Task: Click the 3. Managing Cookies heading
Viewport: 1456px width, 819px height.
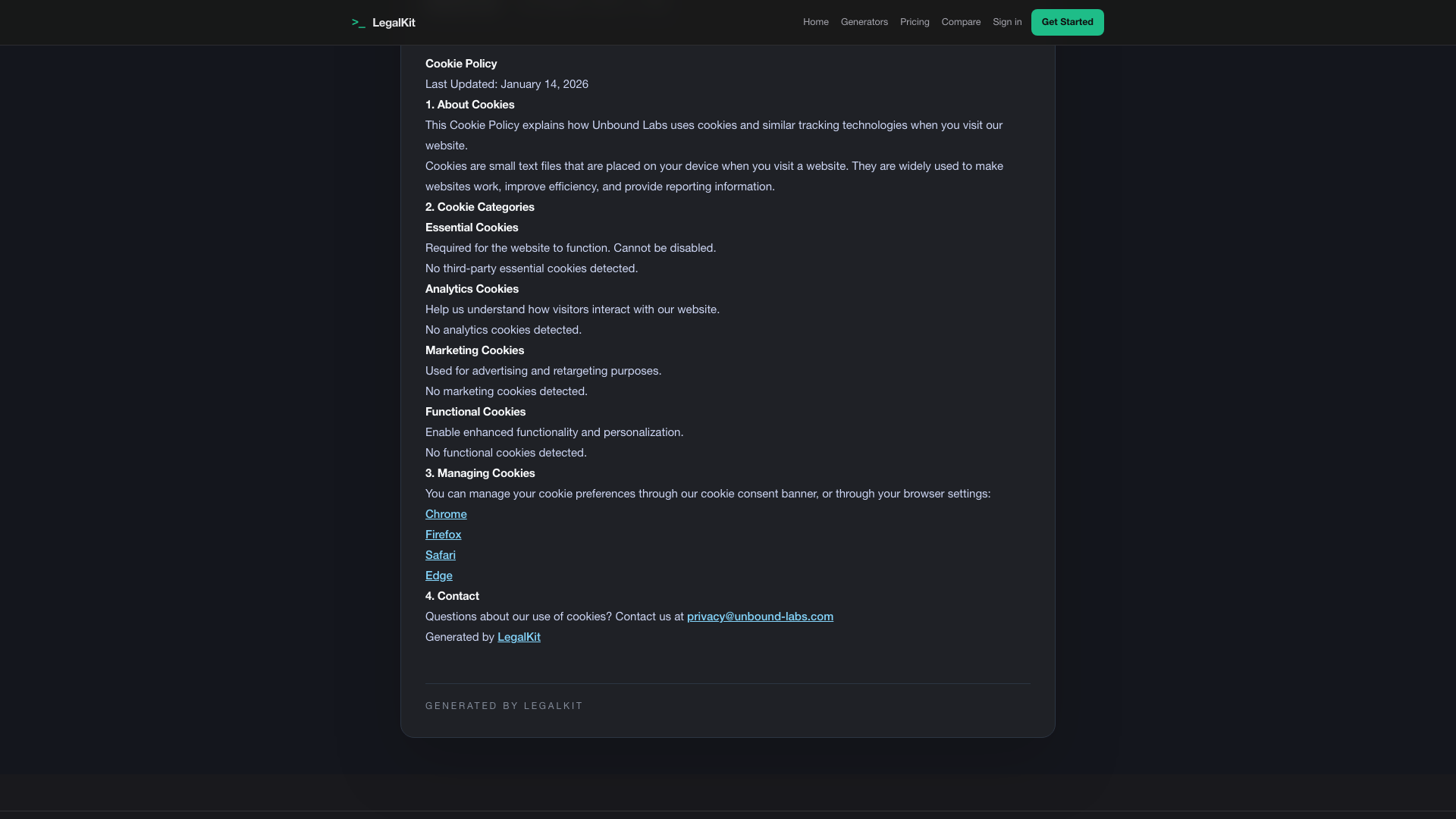Action: (479, 472)
